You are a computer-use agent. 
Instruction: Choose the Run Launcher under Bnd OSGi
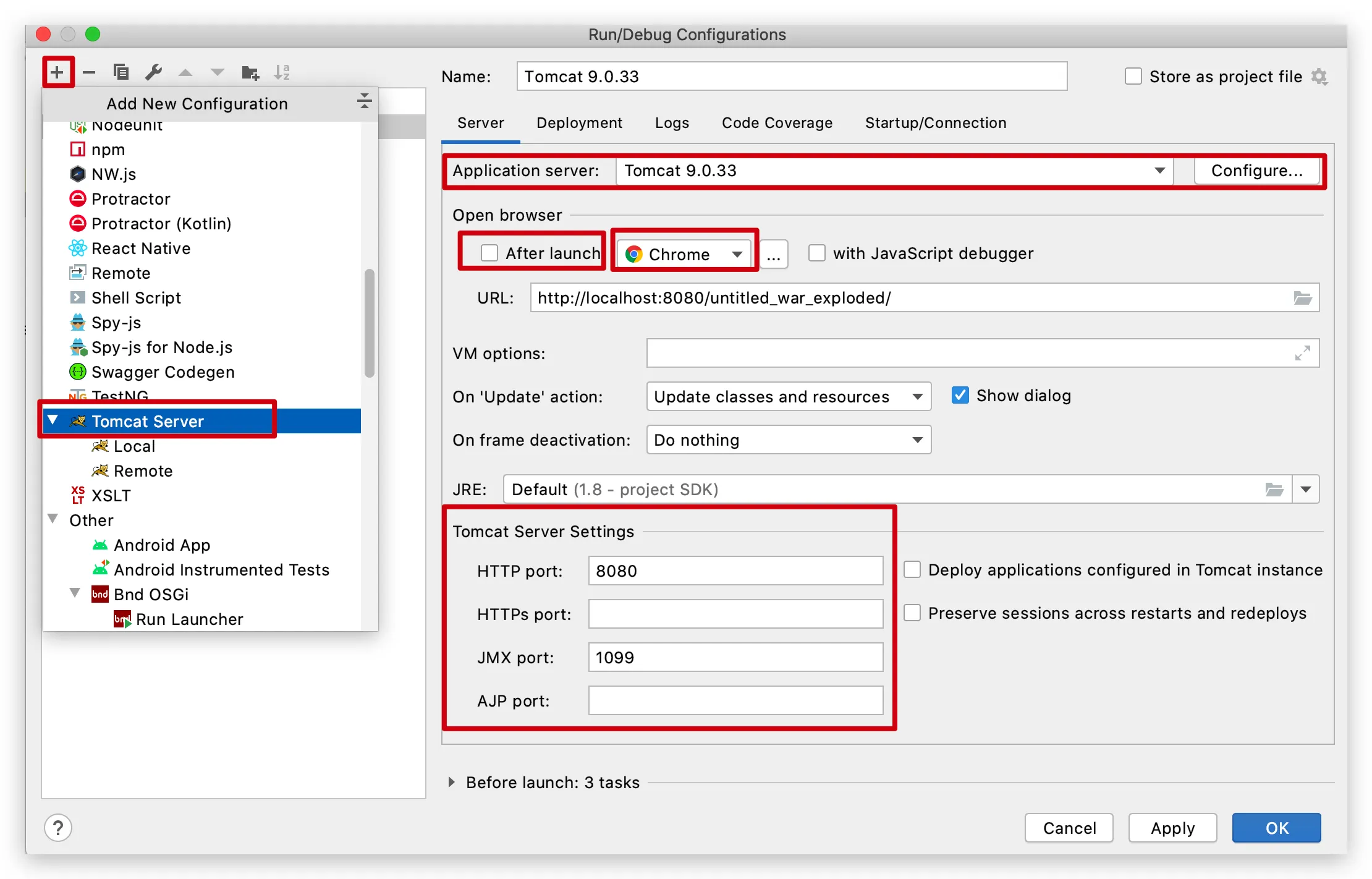[202, 619]
